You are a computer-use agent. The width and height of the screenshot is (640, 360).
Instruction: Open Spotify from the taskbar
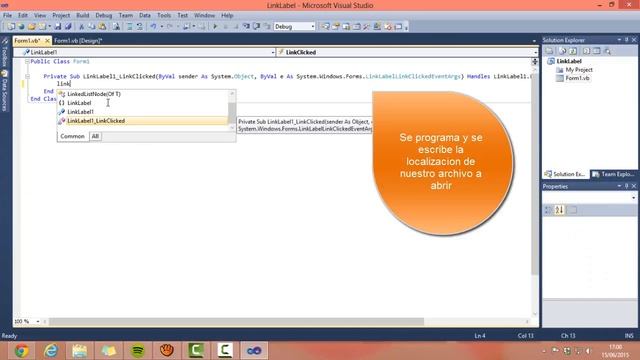point(138,351)
